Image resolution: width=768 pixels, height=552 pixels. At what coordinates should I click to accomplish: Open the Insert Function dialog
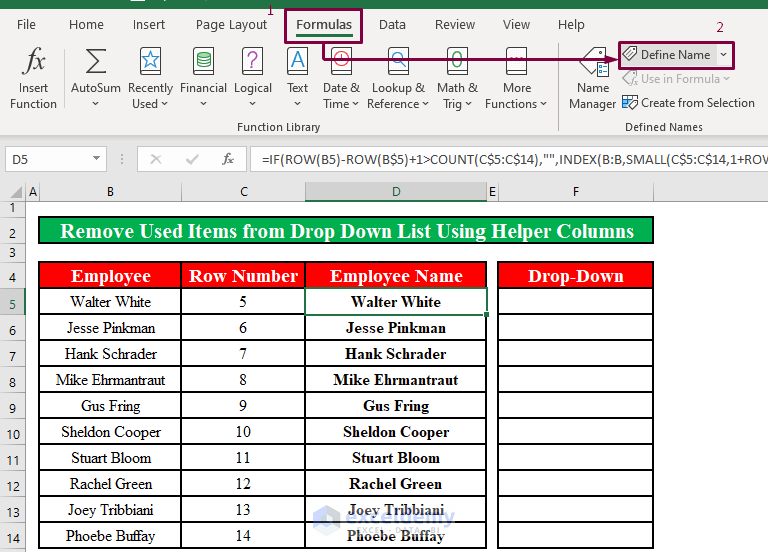(x=33, y=78)
